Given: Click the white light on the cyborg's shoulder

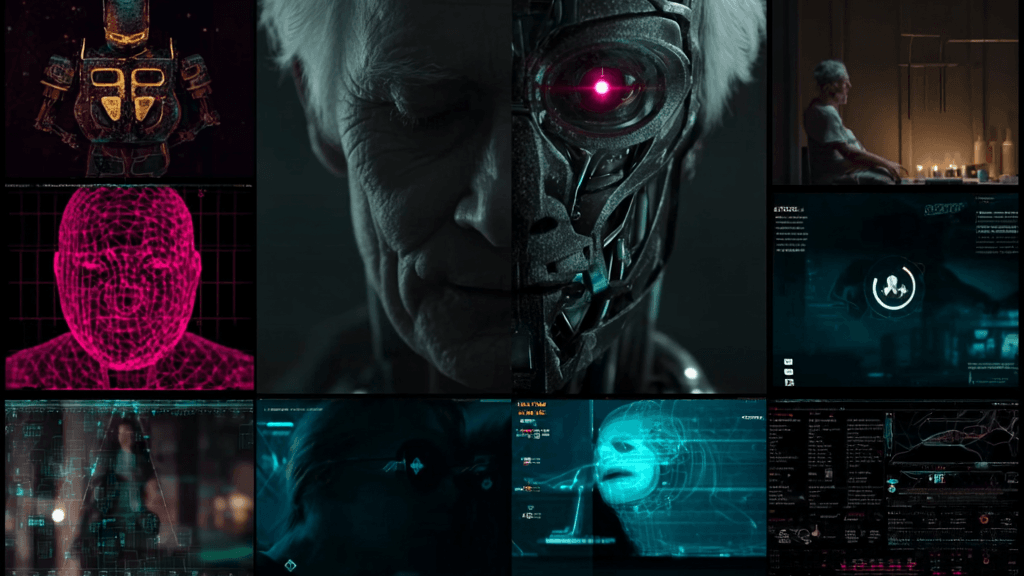Looking at the screenshot, I should (691, 373).
